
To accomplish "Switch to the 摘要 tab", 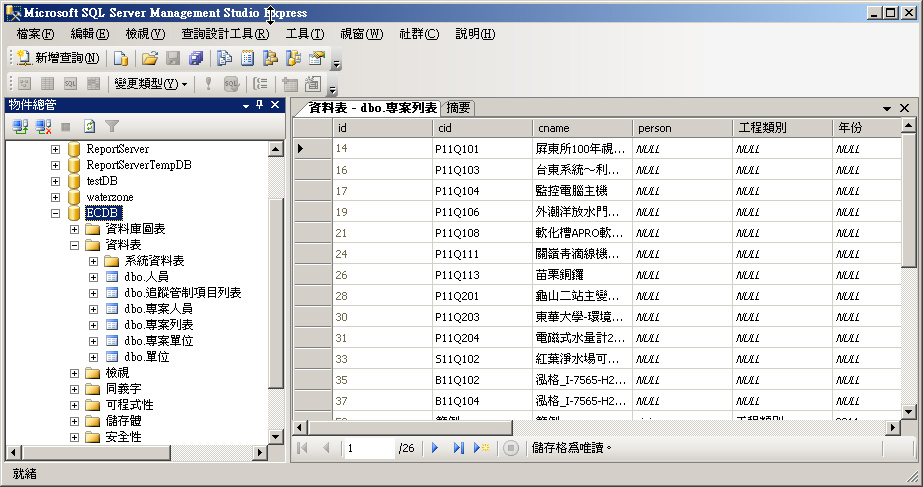I will 458,108.
